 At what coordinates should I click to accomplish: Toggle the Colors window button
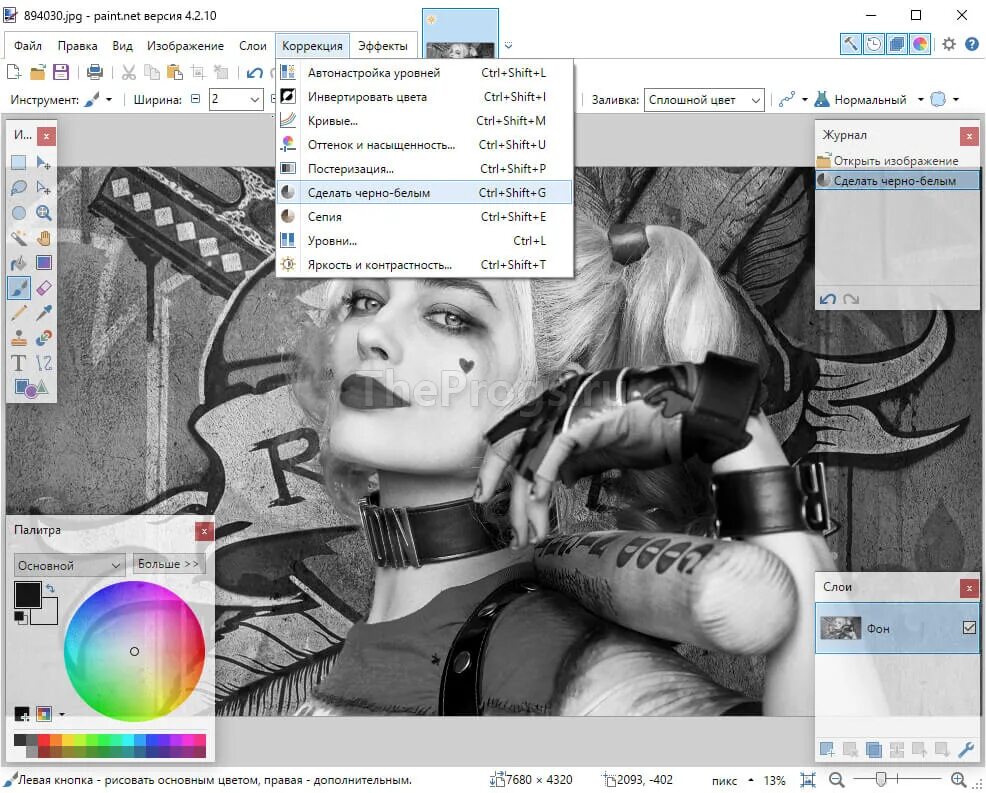[920, 44]
